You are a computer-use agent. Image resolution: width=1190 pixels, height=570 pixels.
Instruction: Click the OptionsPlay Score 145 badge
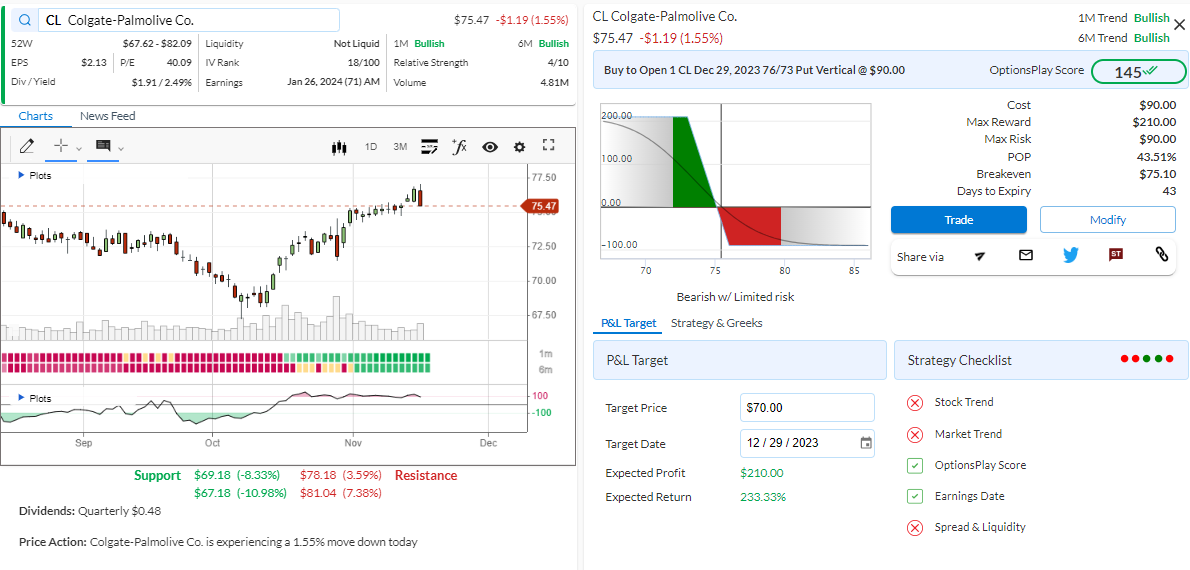(1138, 71)
